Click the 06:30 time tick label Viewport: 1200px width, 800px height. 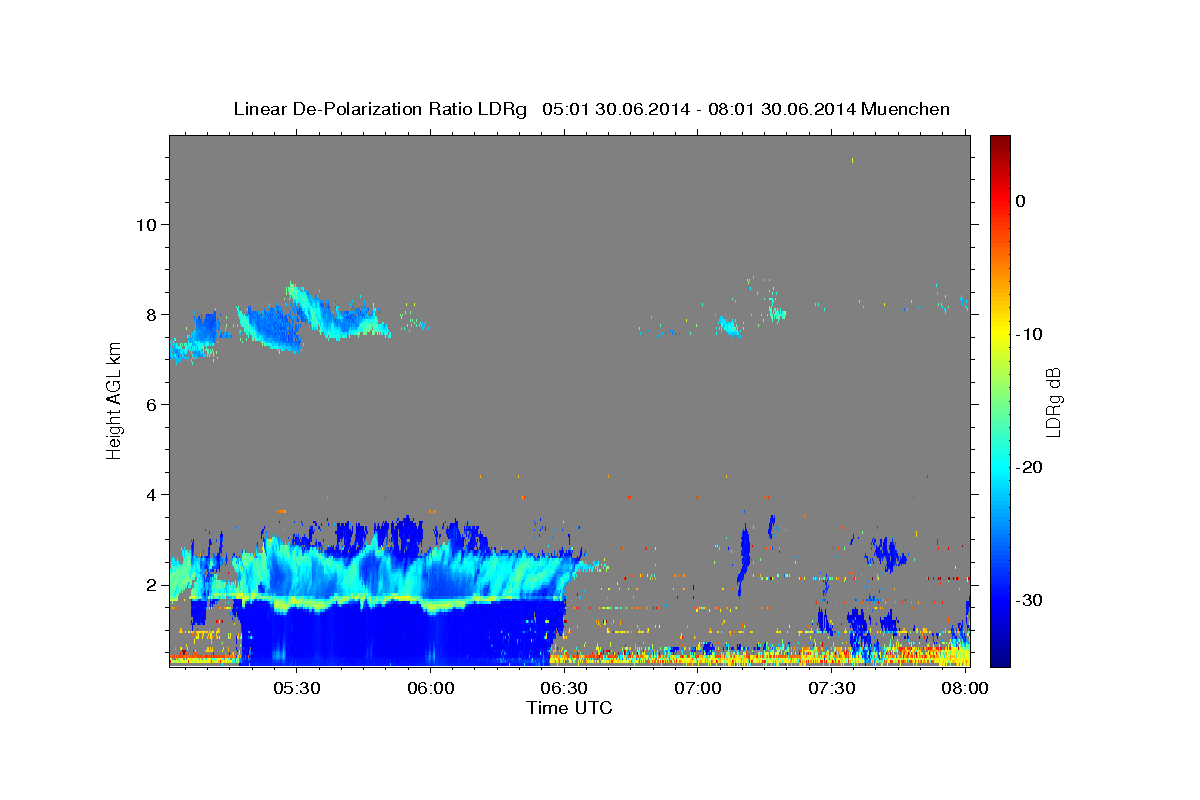click(x=564, y=689)
